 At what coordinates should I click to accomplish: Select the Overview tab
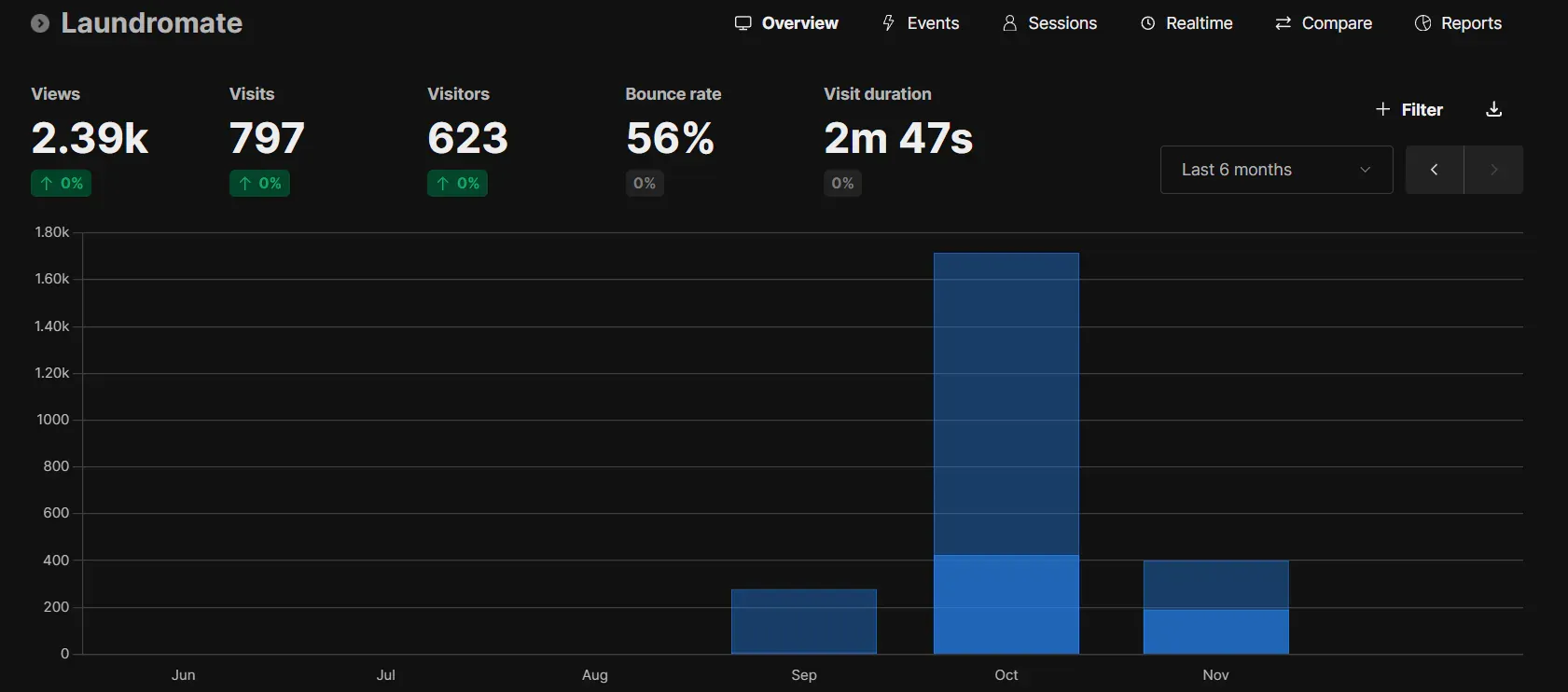(786, 23)
